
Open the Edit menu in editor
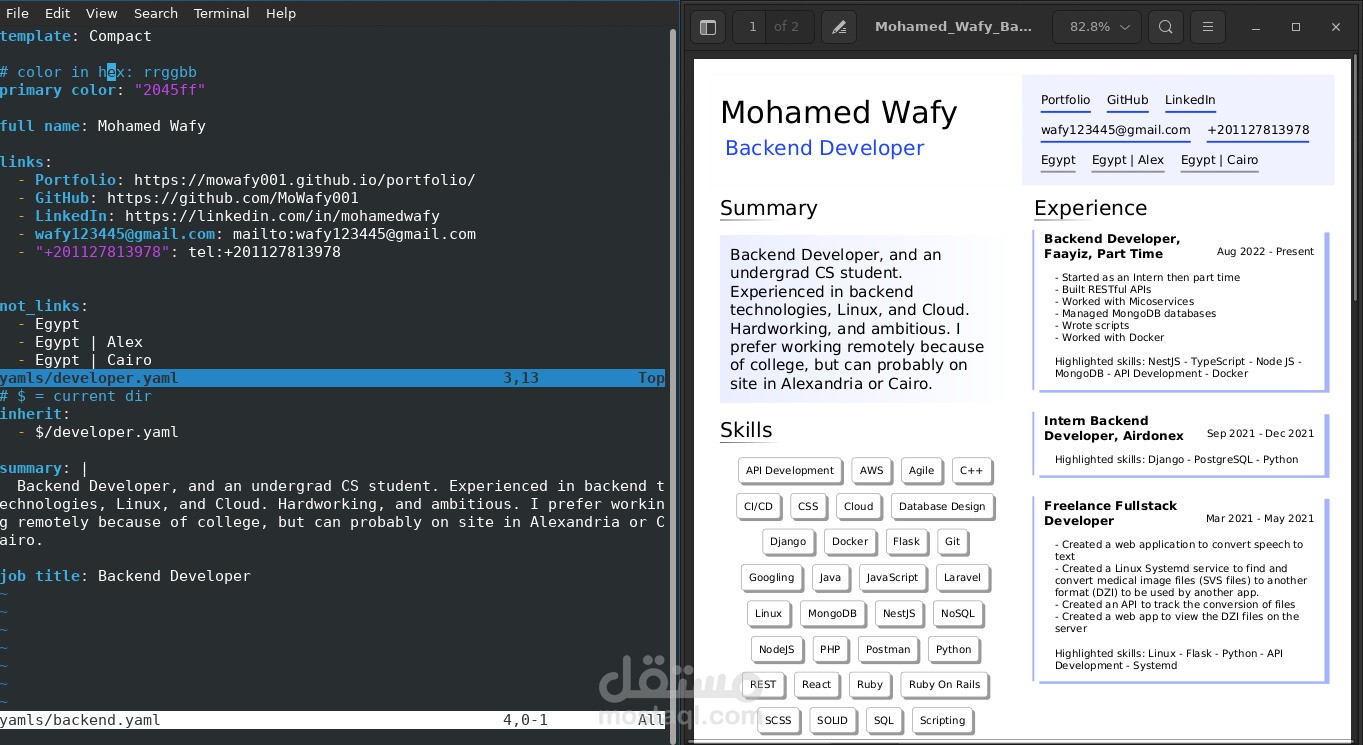pyautogui.click(x=58, y=13)
